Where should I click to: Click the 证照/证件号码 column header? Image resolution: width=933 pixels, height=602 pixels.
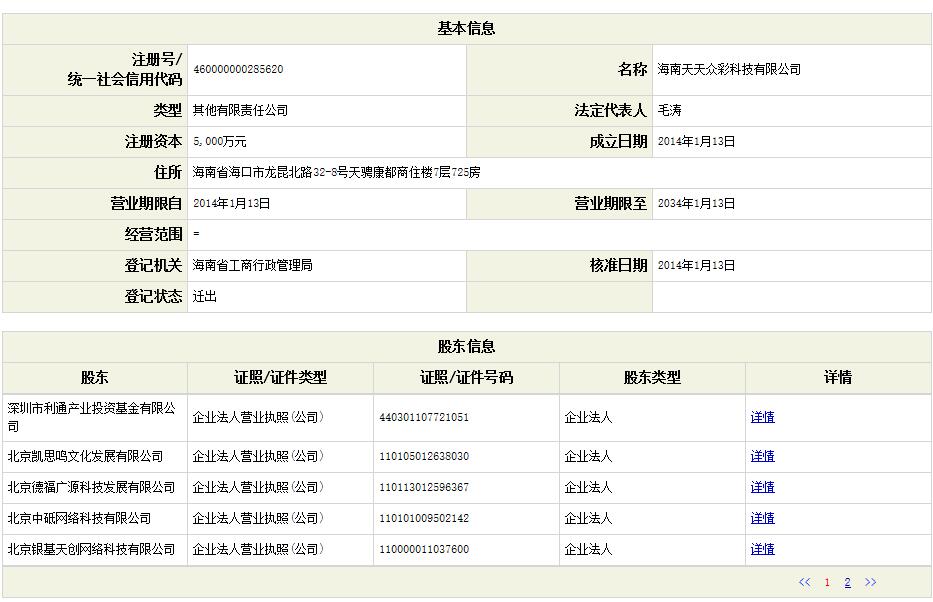[466, 378]
